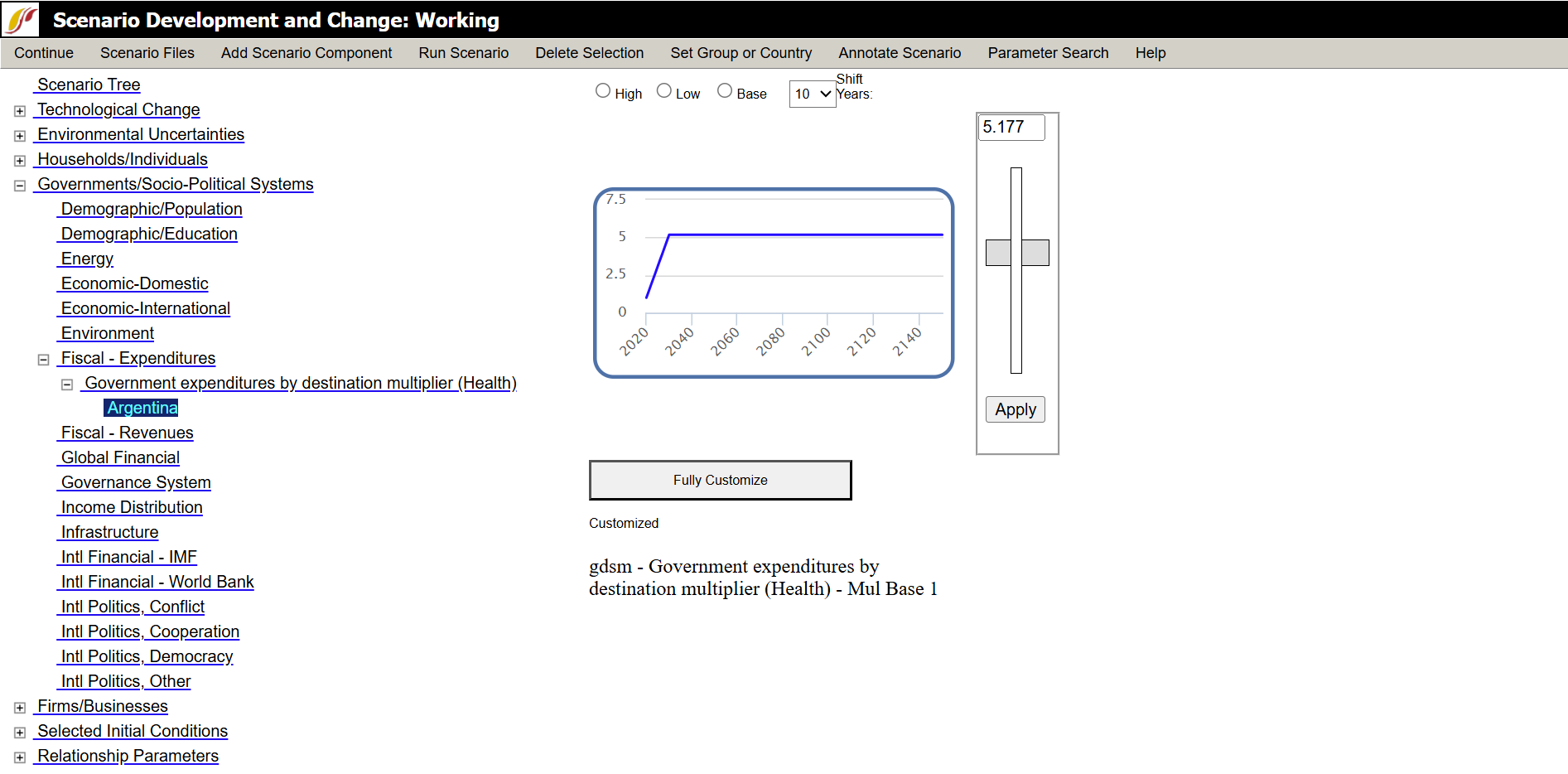Select the High radio button
Image resolution: width=1568 pixels, height=774 pixels.
tap(603, 91)
